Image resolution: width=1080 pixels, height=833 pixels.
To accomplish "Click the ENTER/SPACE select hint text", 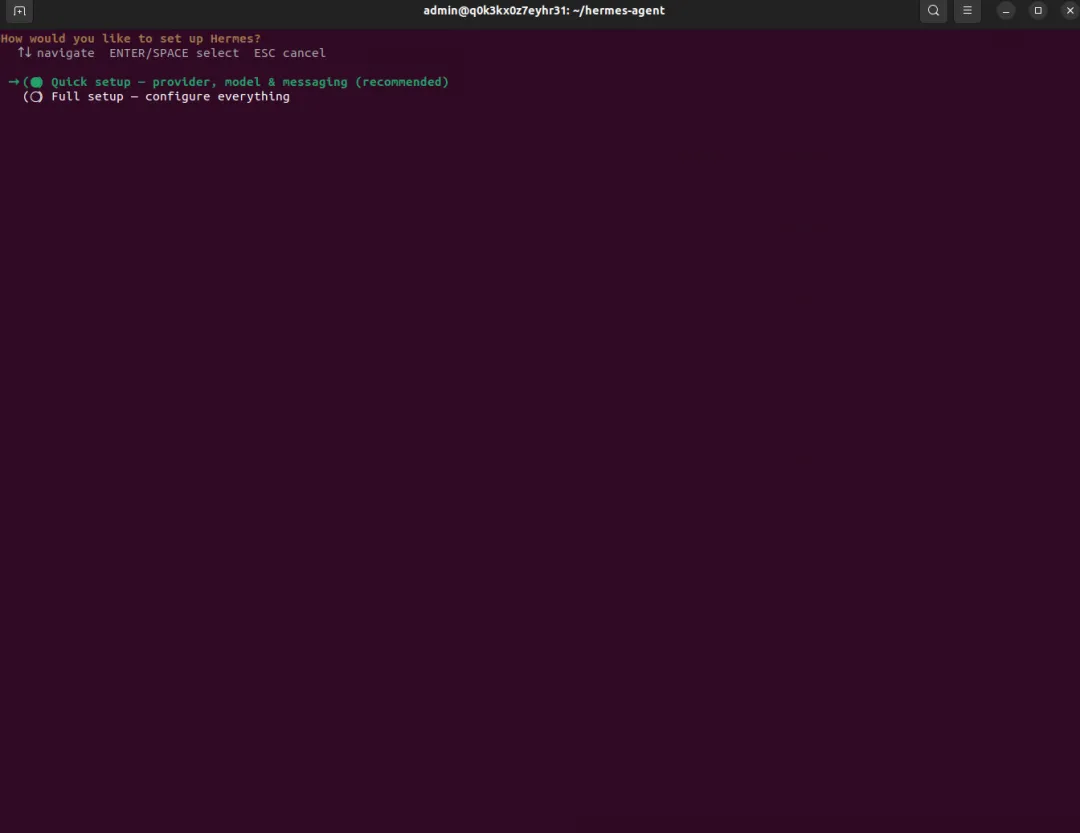I will tap(174, 53).
